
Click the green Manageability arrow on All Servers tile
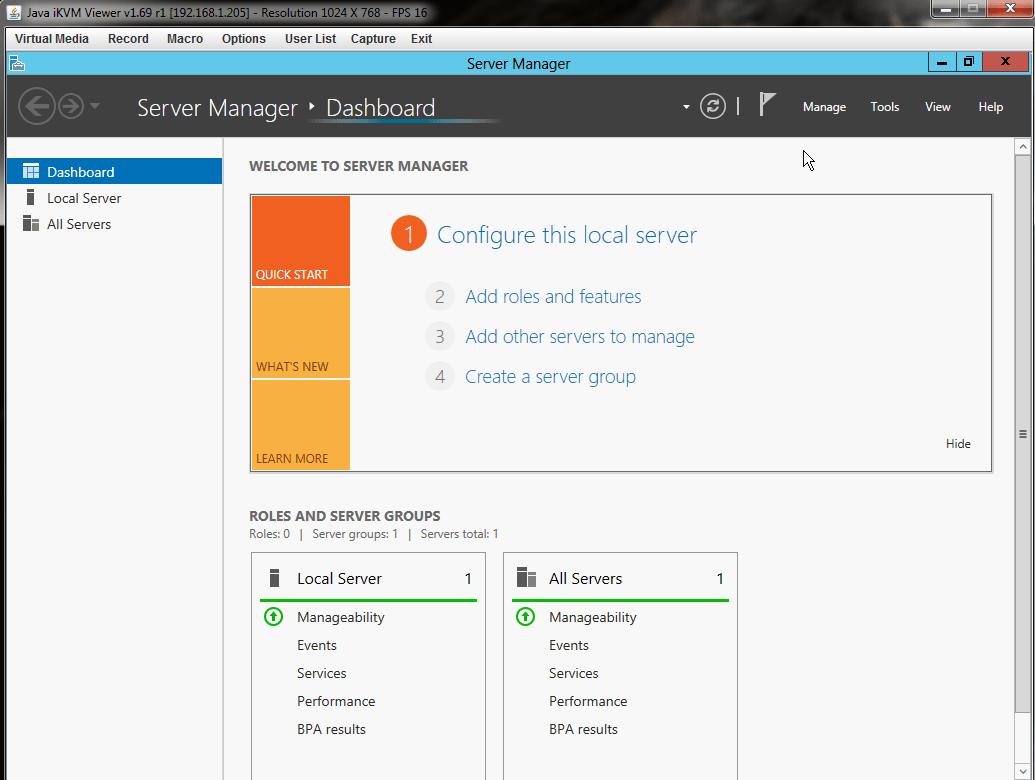[525, 617]
